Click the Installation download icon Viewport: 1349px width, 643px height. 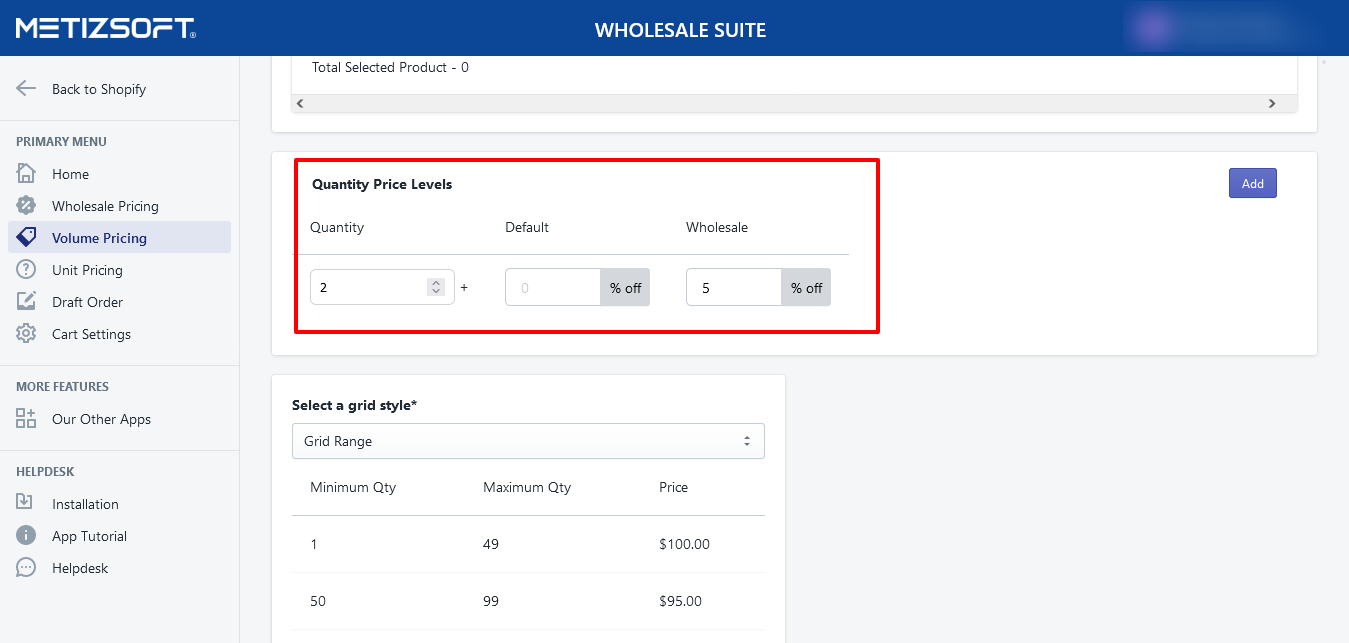point(26,504)
